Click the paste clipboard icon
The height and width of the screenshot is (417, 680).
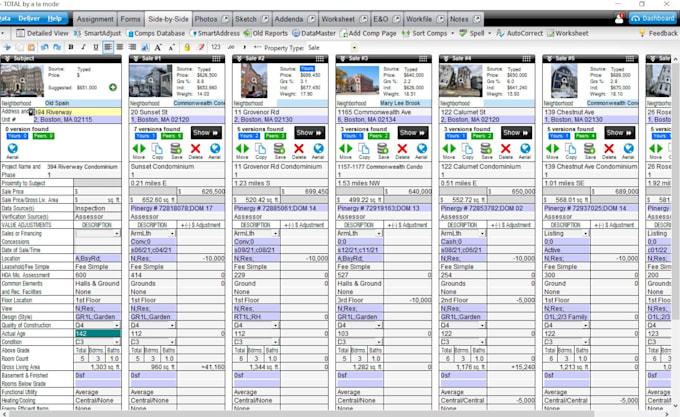(31, 47)
